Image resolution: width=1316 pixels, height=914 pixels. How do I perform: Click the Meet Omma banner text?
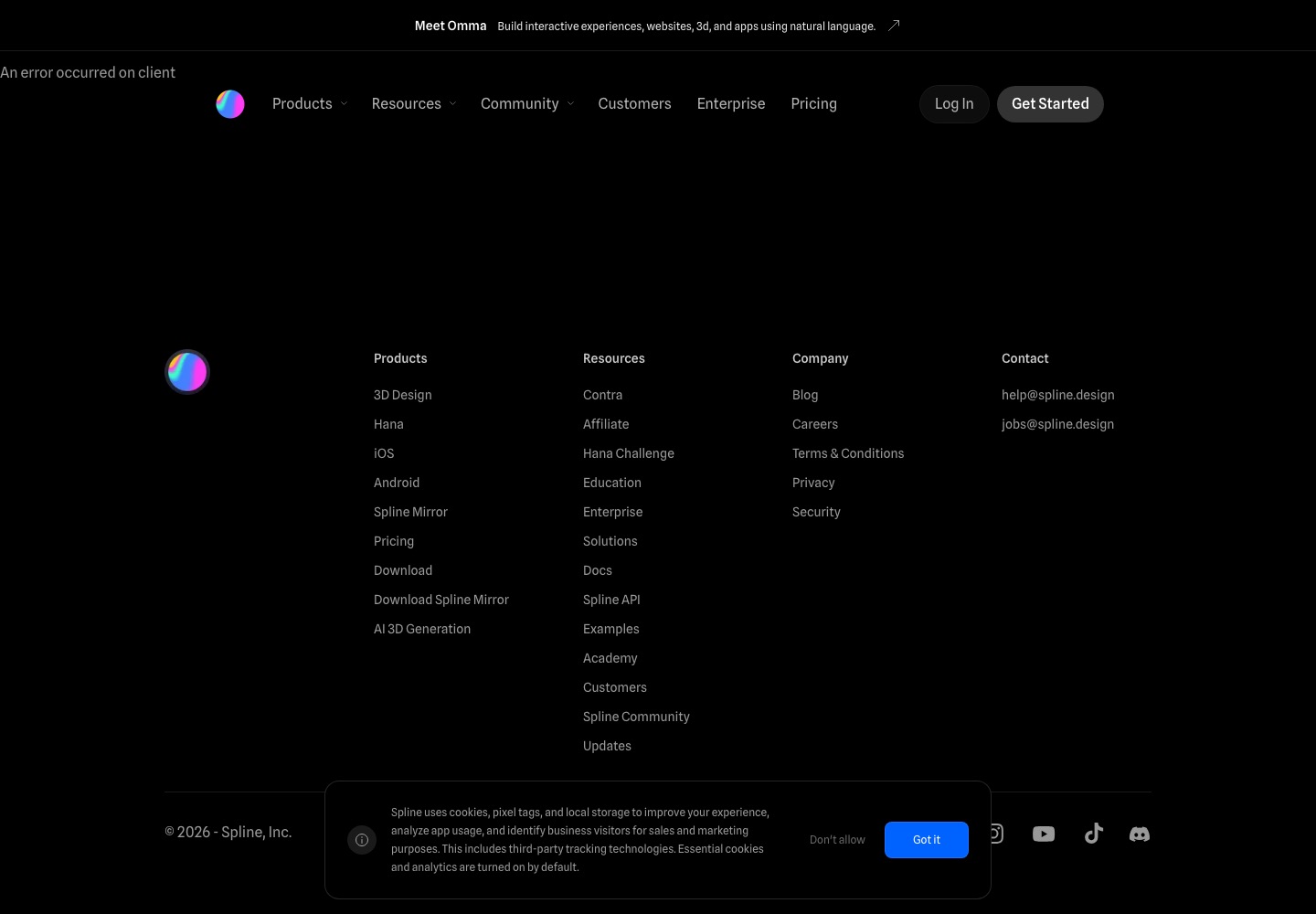[x=451, y=26]
